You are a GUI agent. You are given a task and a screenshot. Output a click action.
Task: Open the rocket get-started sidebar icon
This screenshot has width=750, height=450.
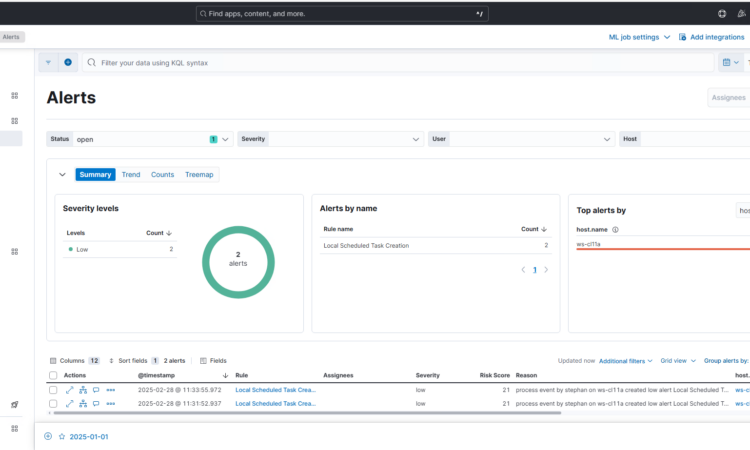coord(14,405)
